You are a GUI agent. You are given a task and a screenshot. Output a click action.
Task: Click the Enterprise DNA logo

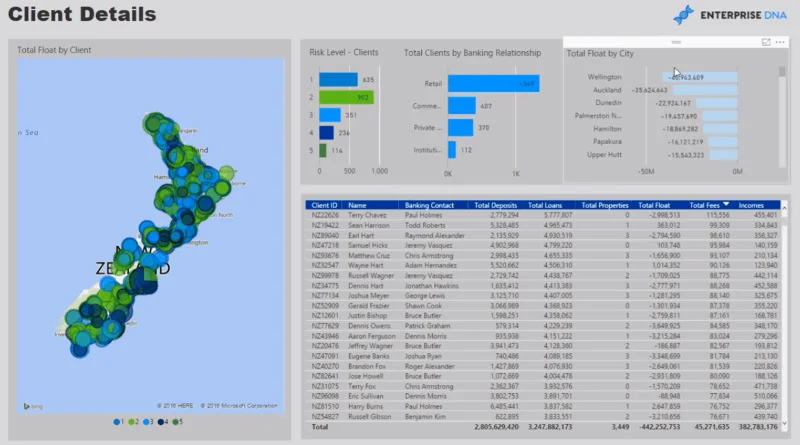click(730, 15)
